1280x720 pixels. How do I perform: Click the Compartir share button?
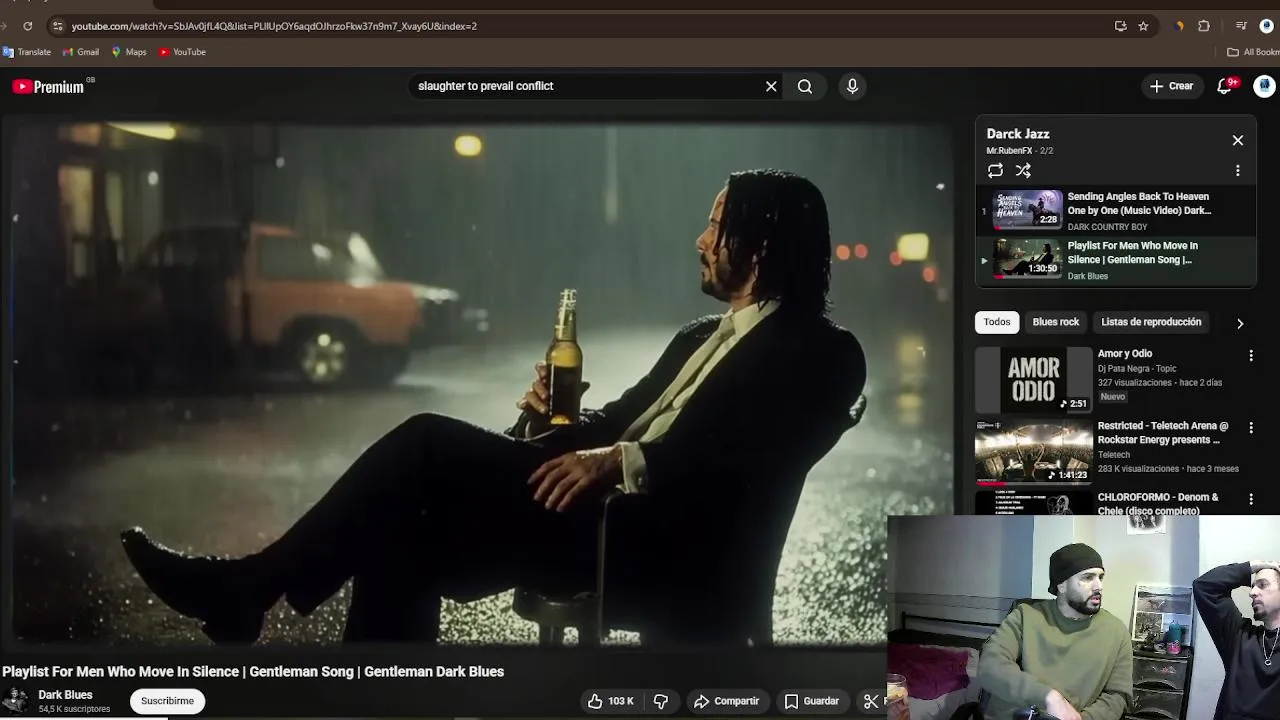point(727,701)
